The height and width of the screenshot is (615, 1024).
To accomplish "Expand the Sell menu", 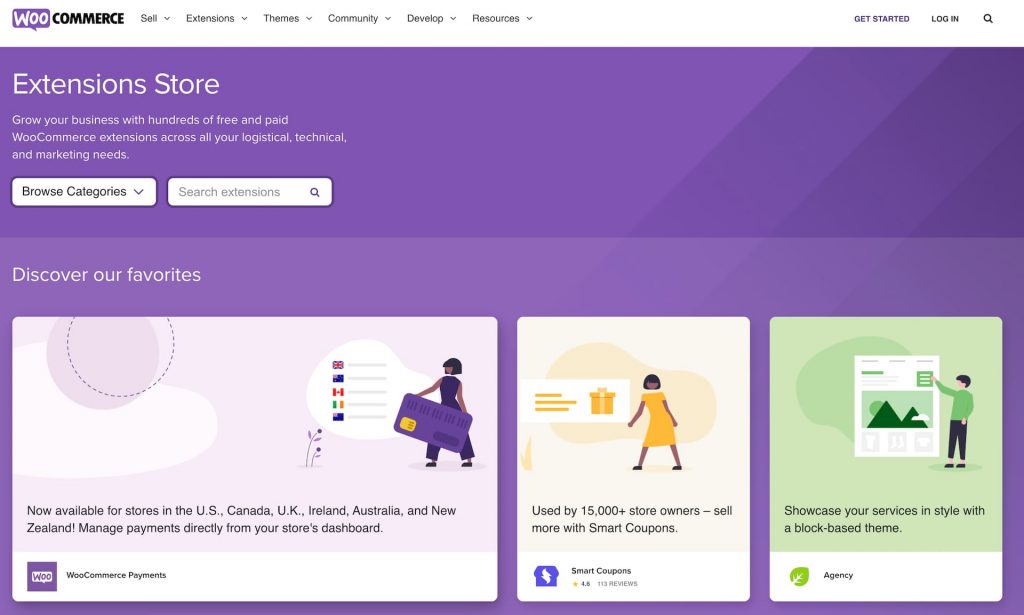I will (155, 18).
